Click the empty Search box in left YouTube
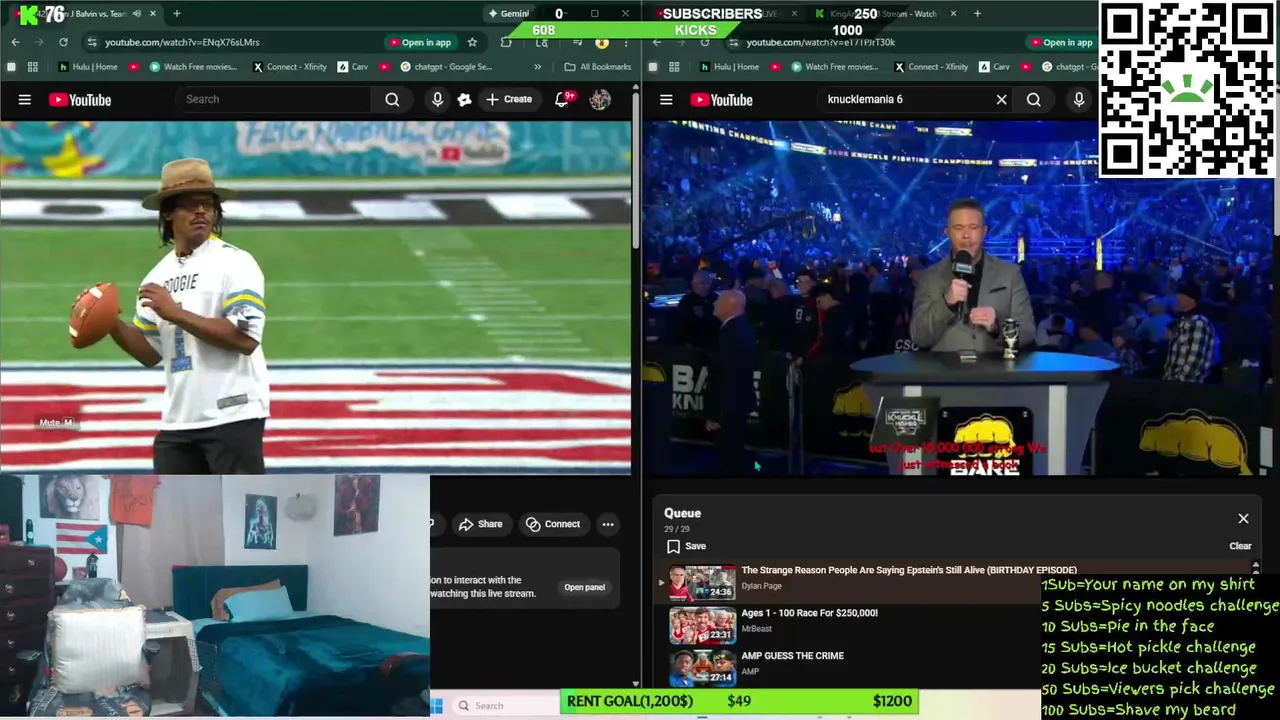The width and height of the screenshot is (1280, 720). [273, 99]
